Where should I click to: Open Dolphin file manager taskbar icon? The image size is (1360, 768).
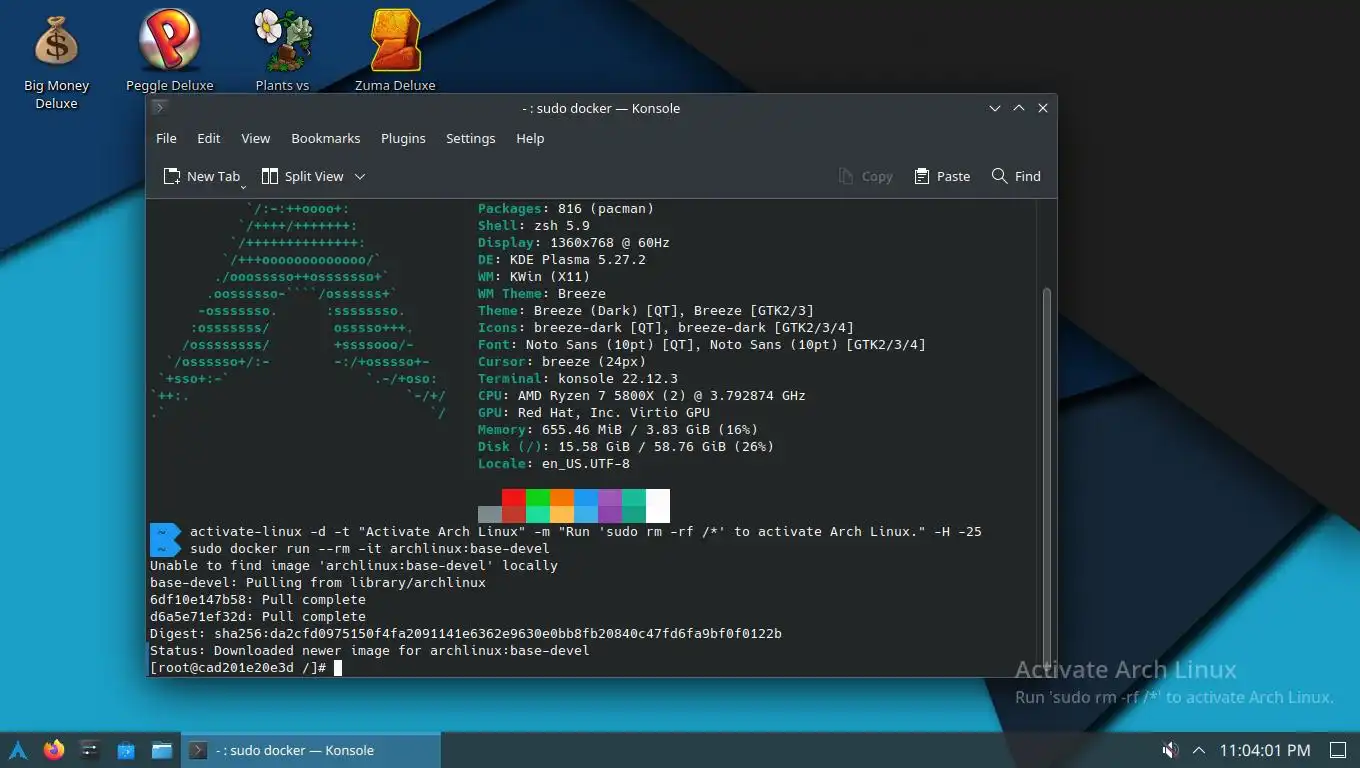click(x=161, y=750)
